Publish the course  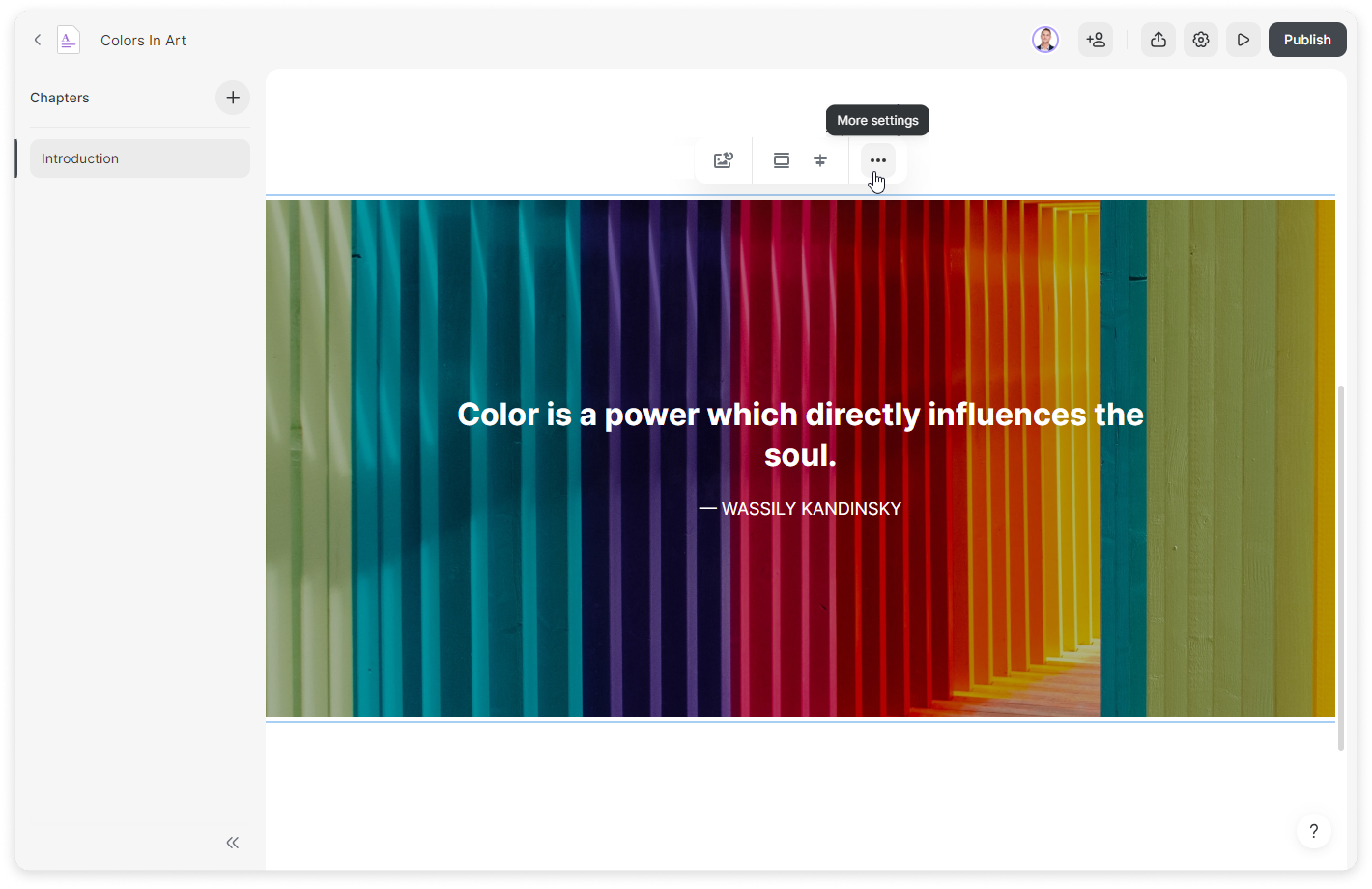[1307, 40]
